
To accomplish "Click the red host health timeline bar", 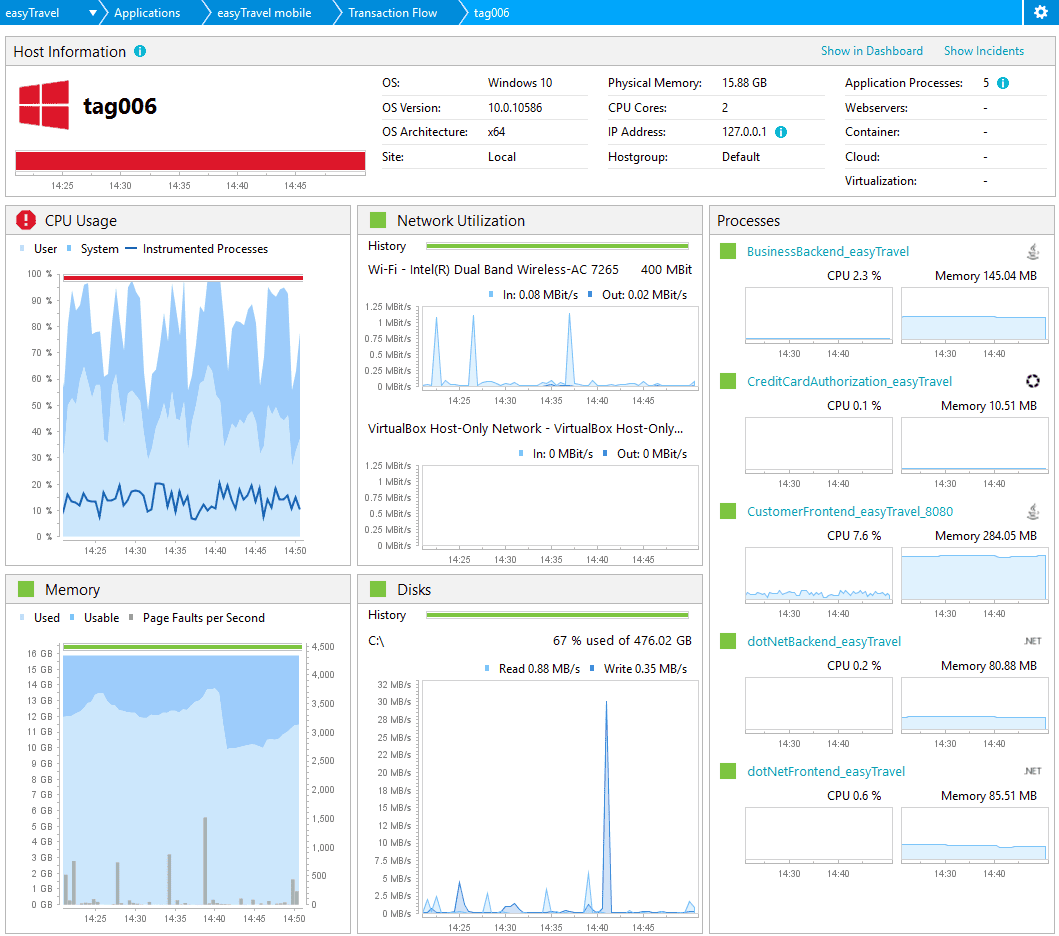I will point(190,161).
